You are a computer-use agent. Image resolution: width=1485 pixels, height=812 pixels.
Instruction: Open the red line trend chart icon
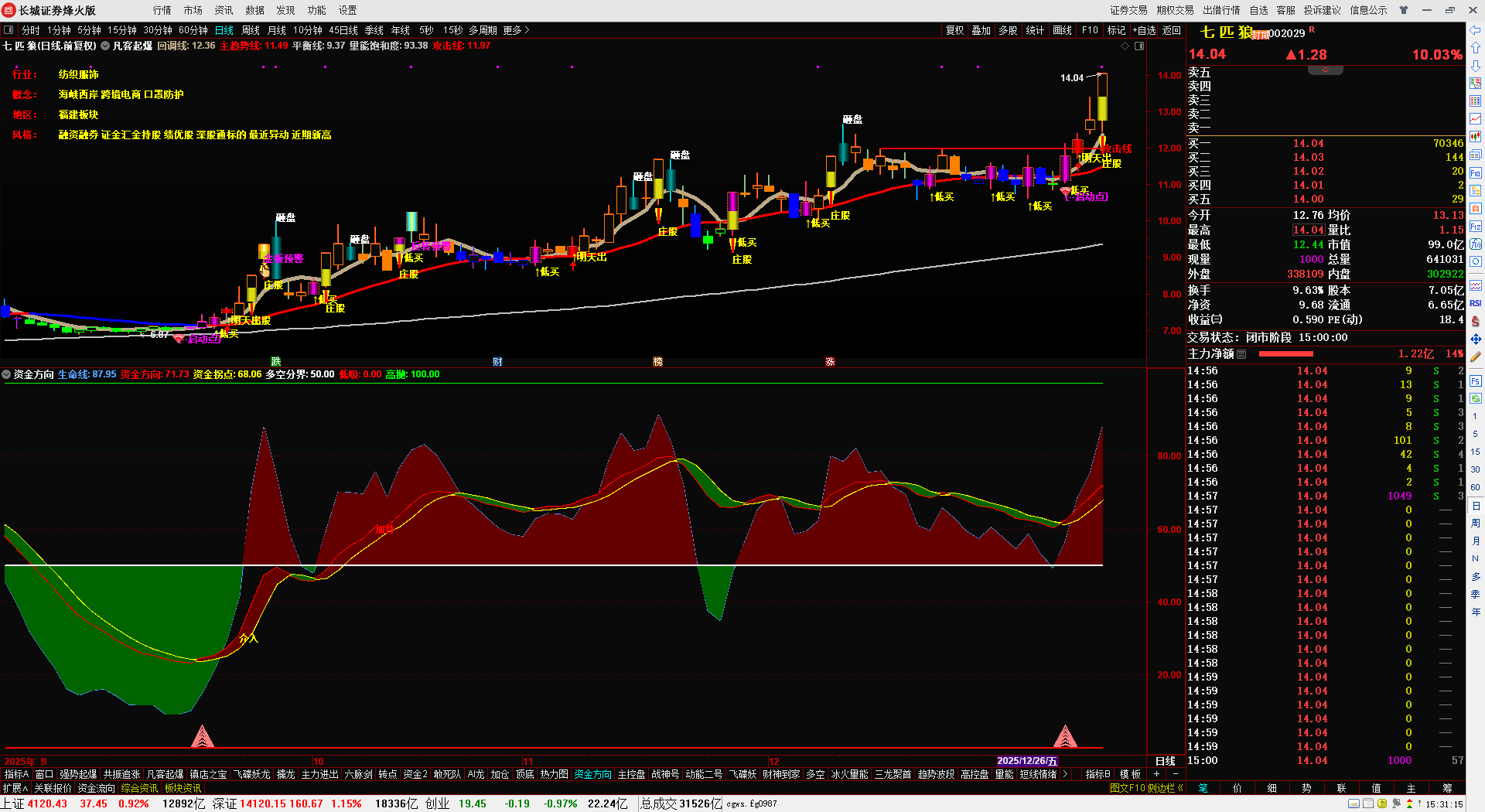pyautogui.click(x=1476, y=119)
